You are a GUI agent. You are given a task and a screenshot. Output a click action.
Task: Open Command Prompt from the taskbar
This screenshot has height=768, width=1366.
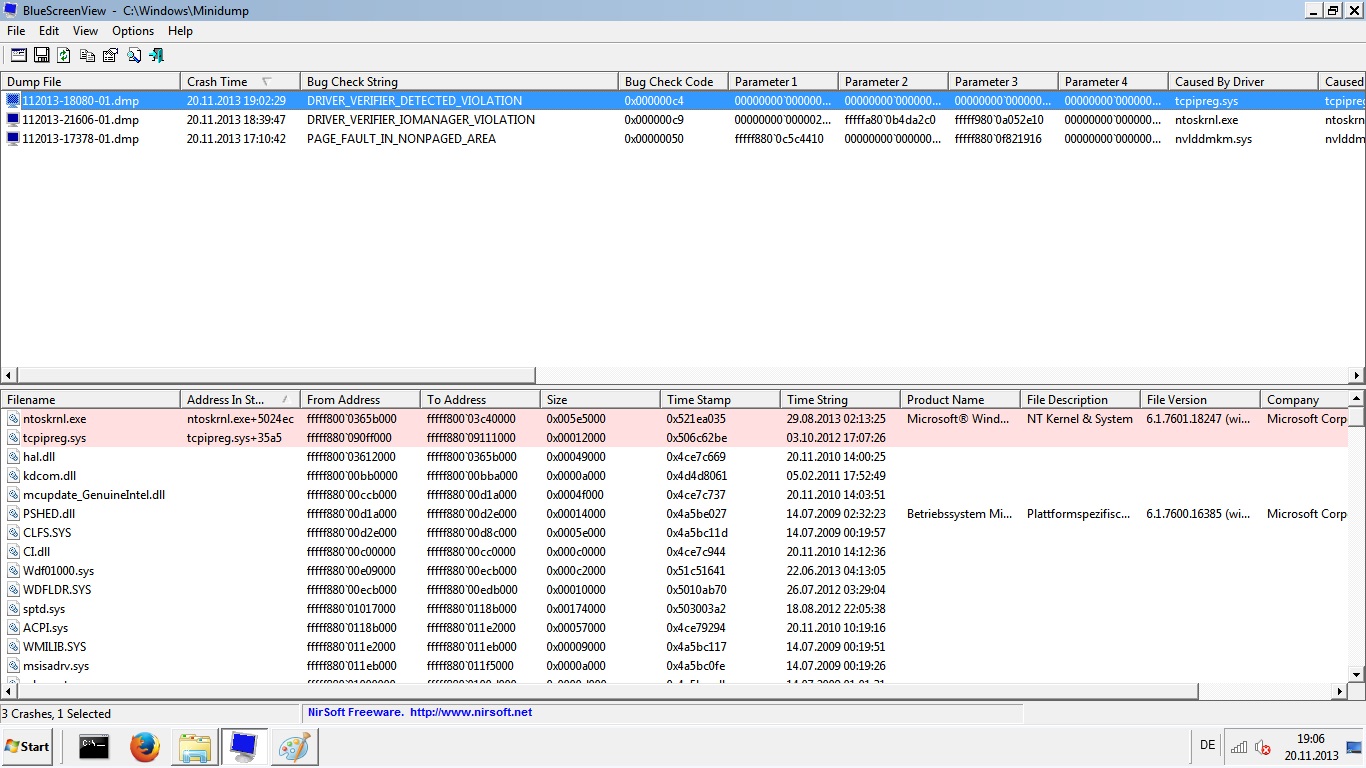point(94,747)
